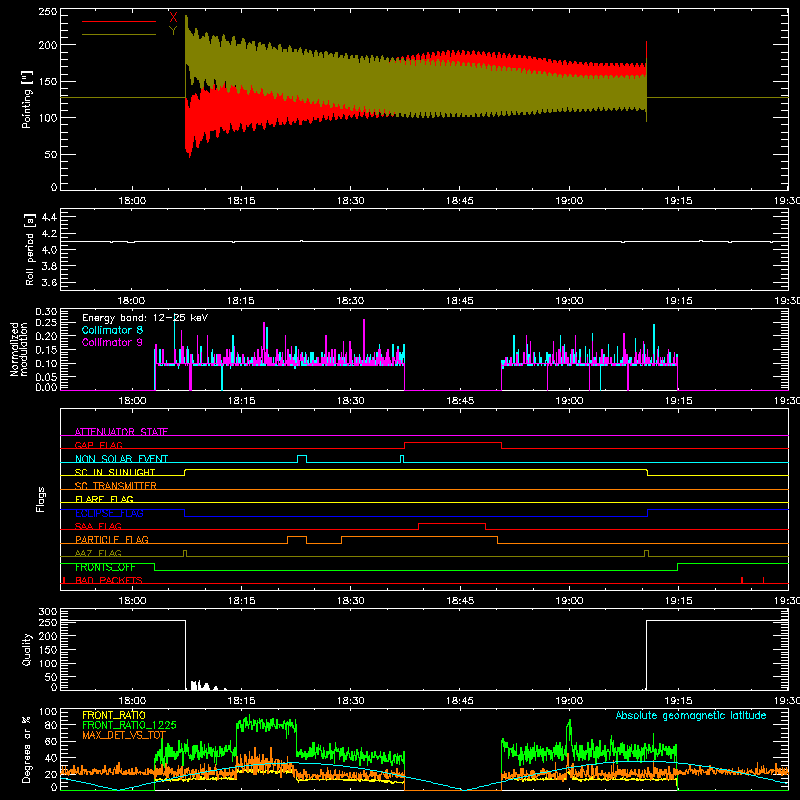The height and width of the screenshot is (800, 800).
Task: Click the 19:15 tick label under Flags plot
Action: click(678, 601)
